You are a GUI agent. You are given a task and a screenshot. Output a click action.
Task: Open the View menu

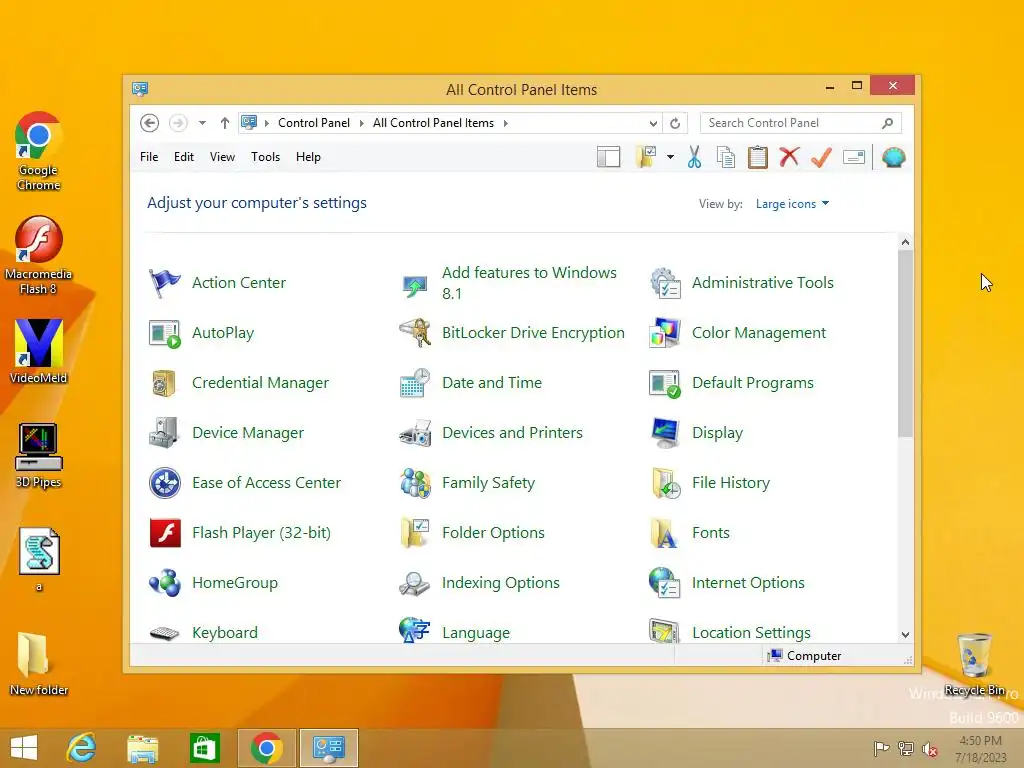(x=222, y=157)
